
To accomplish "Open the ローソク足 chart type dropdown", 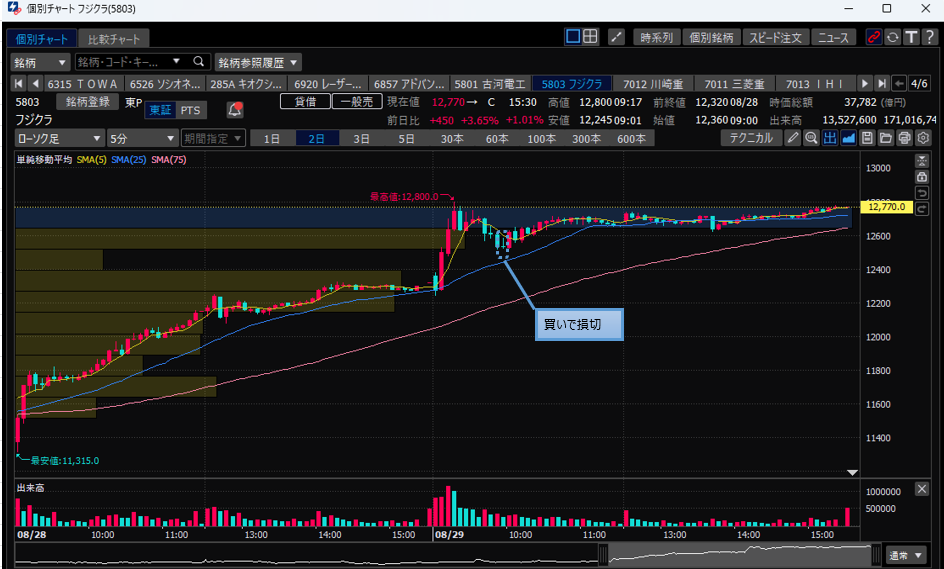I will pos(59,138).
